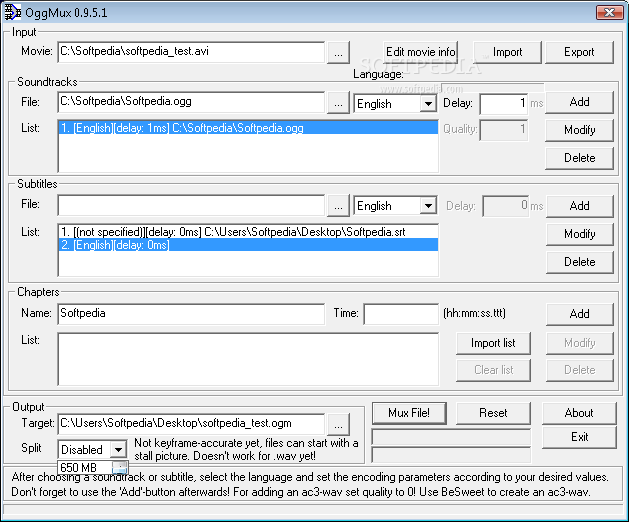
Task: Click the Edit movie info button
Action: [420, 52]
